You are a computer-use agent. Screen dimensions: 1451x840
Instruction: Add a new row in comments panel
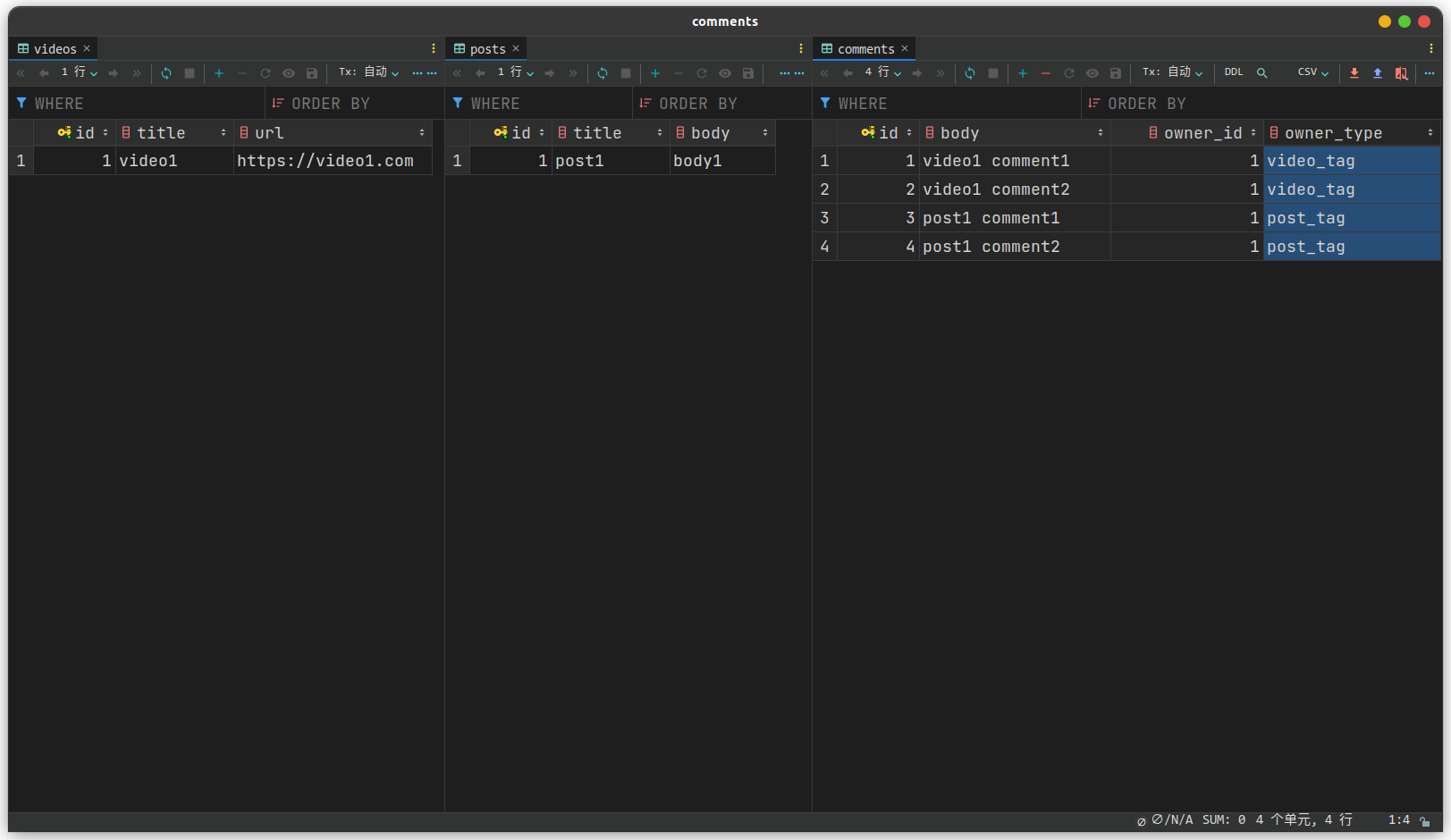coord(1023,73)
